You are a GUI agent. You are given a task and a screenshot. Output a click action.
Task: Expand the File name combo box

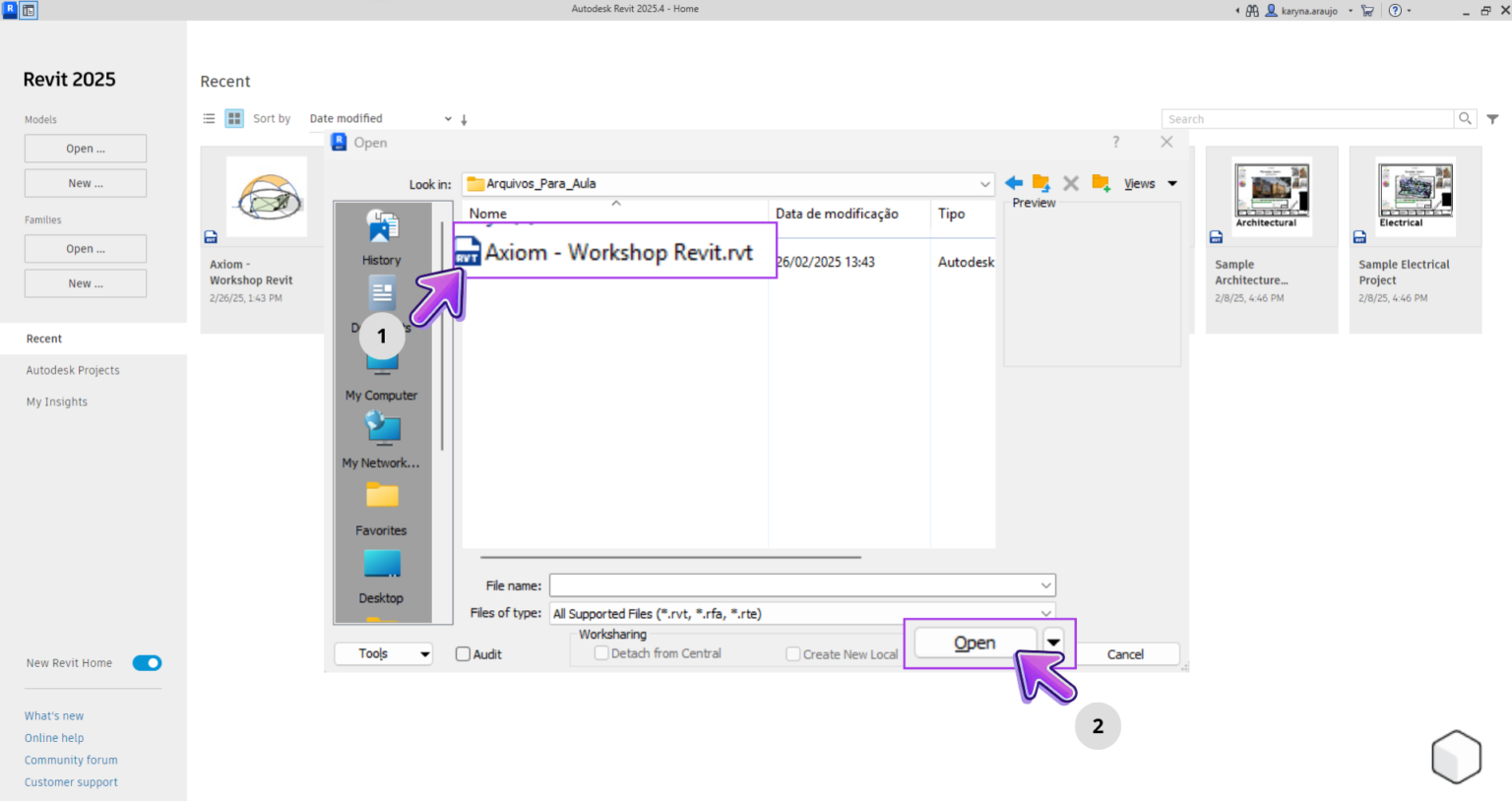pos(1045,585)
